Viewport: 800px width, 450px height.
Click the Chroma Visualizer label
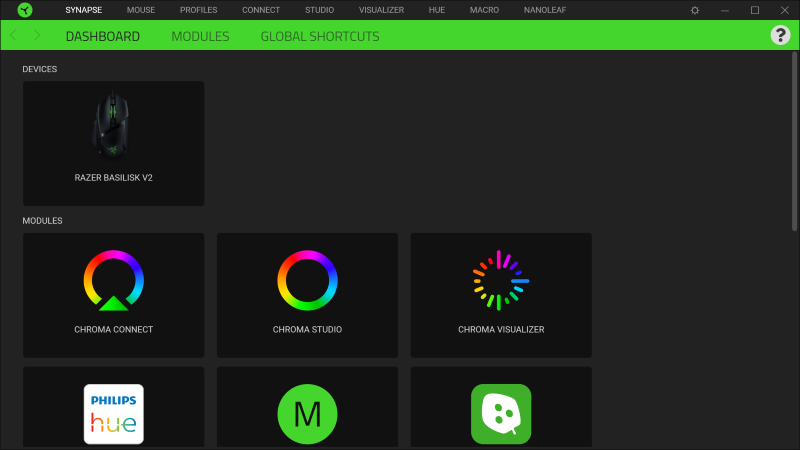click(x=501, y=330)
